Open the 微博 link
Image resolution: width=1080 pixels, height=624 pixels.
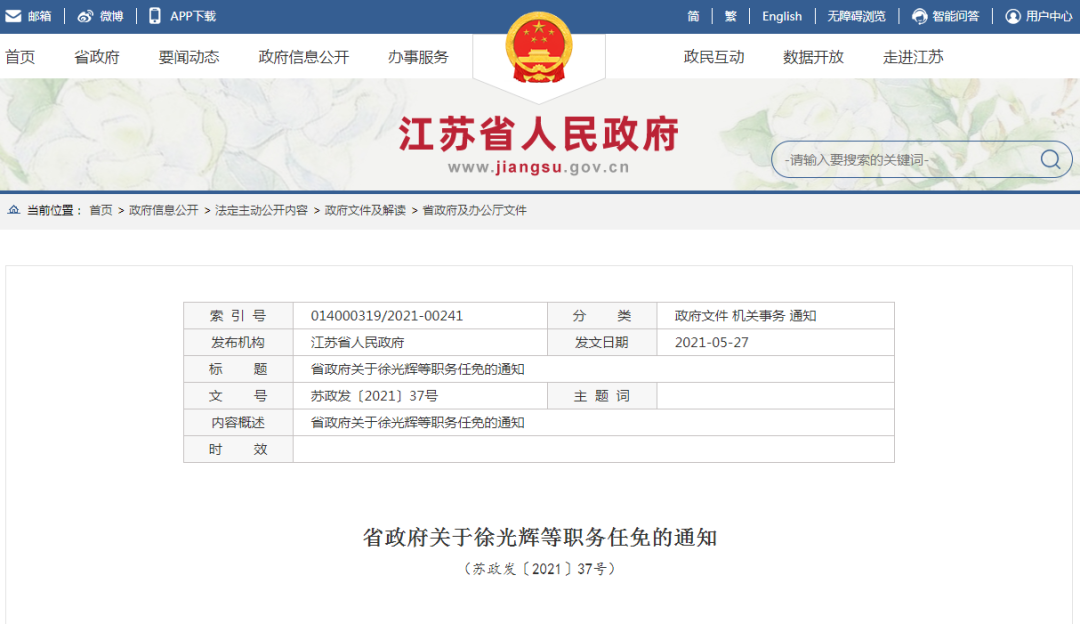point(112,16)
